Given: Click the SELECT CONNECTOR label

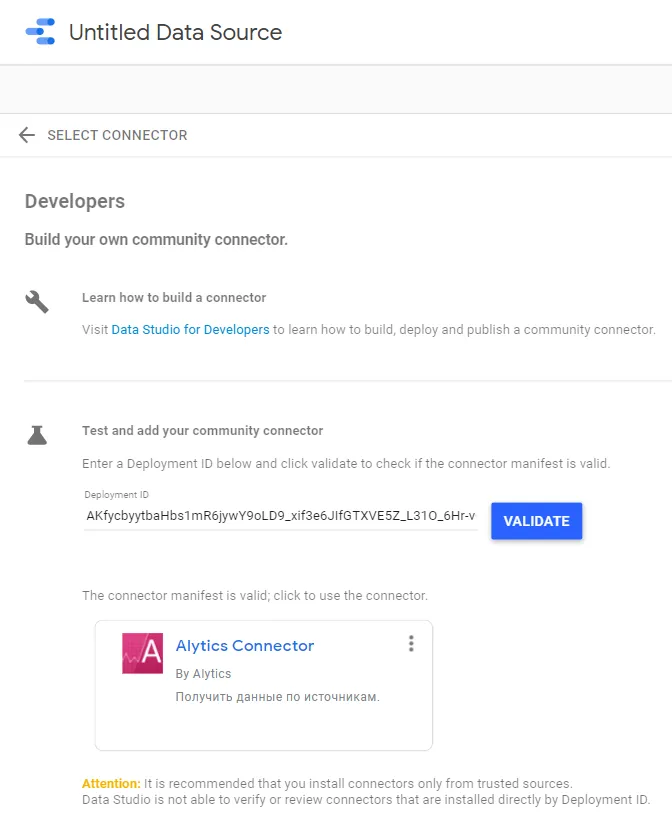Looking at the screenshot, I should 117,135.
